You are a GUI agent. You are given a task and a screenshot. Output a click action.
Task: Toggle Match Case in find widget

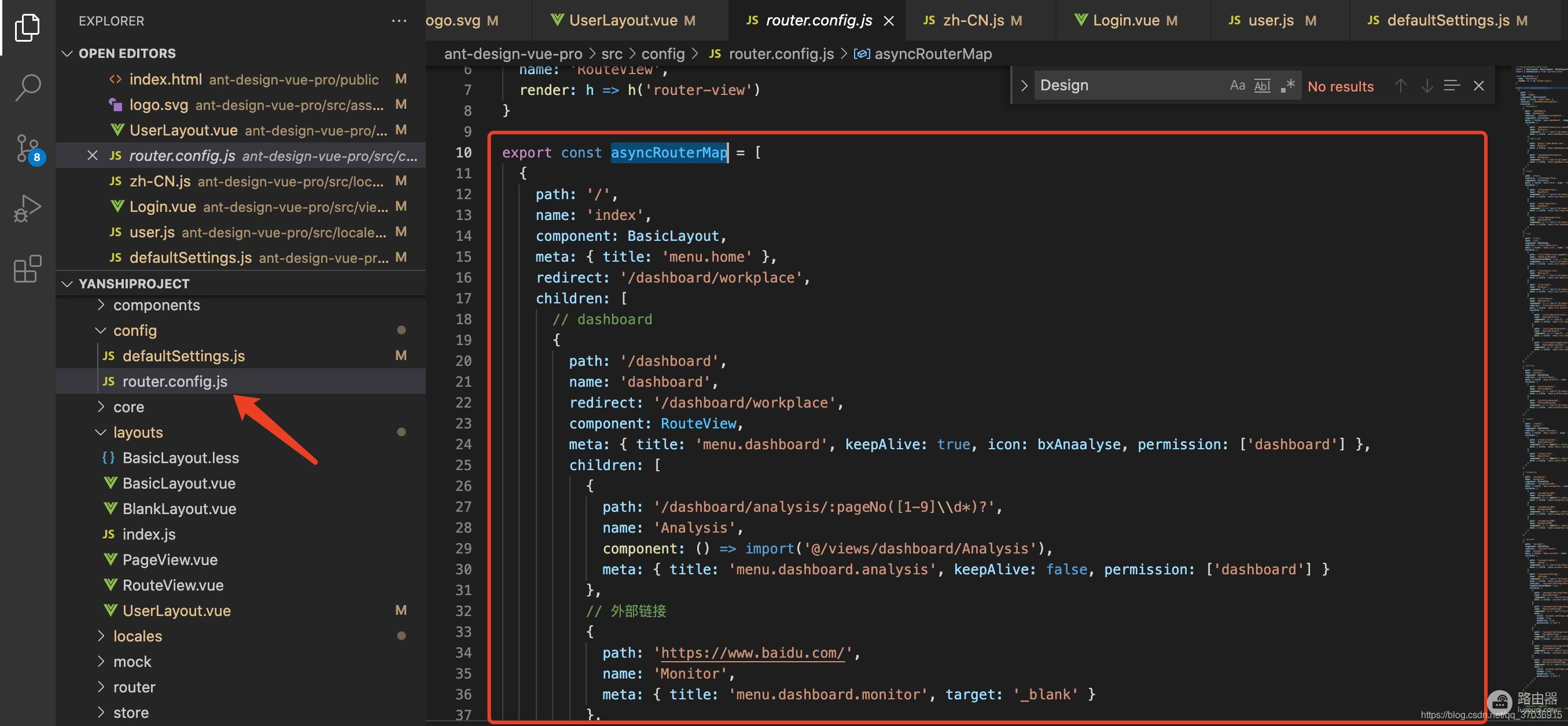[x=1237, y=85]
